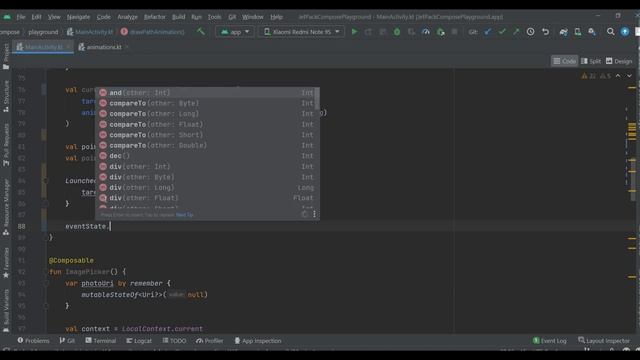Open the Structure tool window

(6, 96)
